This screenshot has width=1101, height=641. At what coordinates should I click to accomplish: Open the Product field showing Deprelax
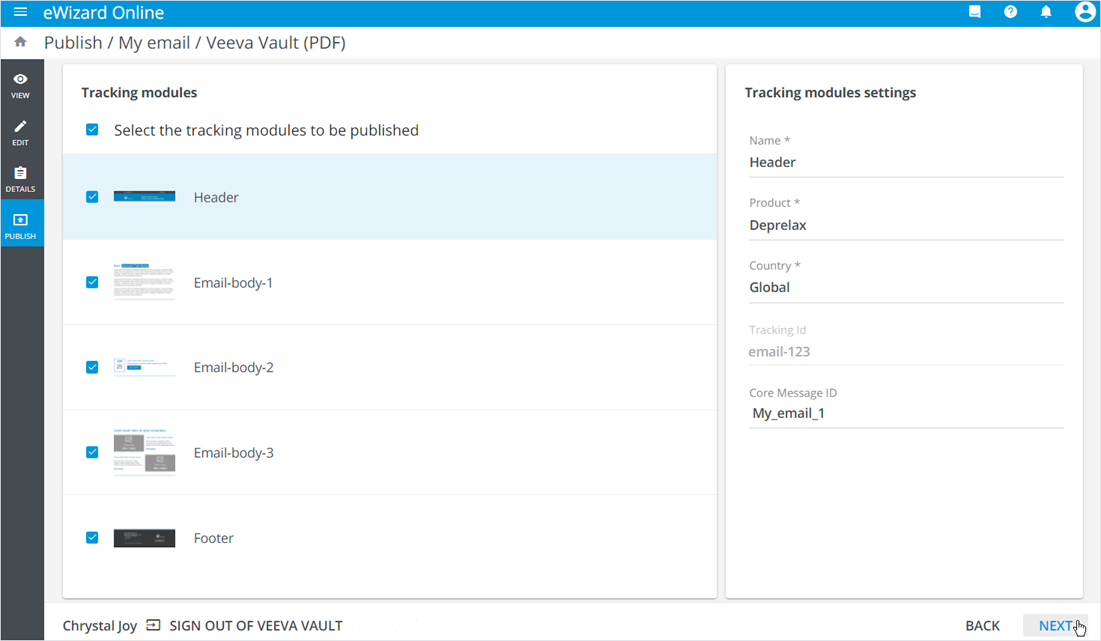point(905,226)
